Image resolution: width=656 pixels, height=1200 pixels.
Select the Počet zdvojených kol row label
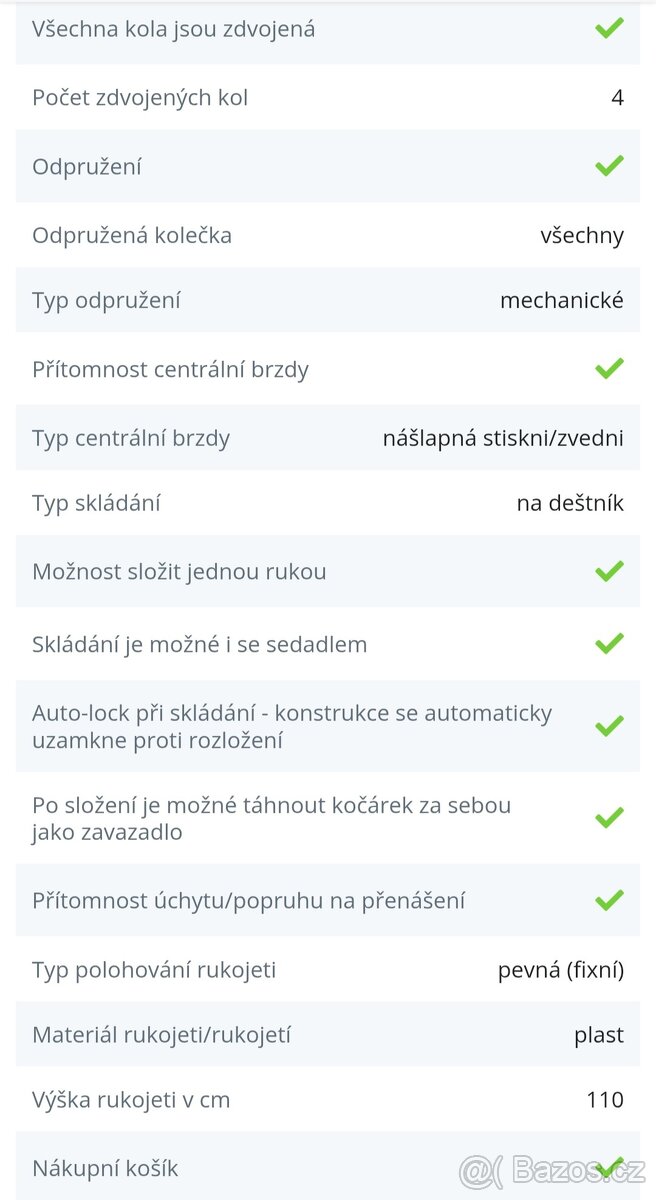pyautogui.click(x=140, y=98)
